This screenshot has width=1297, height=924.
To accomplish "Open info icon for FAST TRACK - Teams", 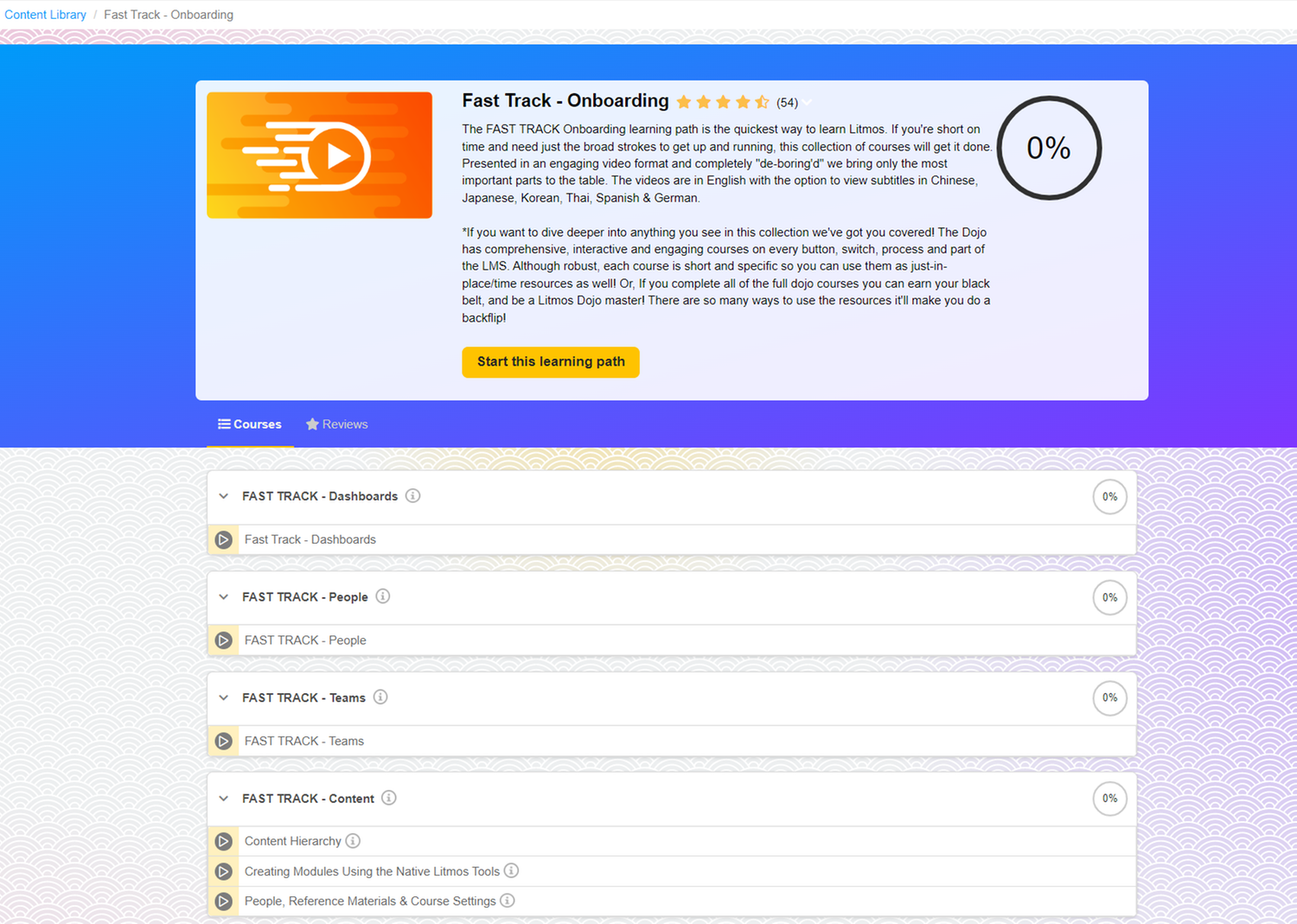I will coord(380,698).
